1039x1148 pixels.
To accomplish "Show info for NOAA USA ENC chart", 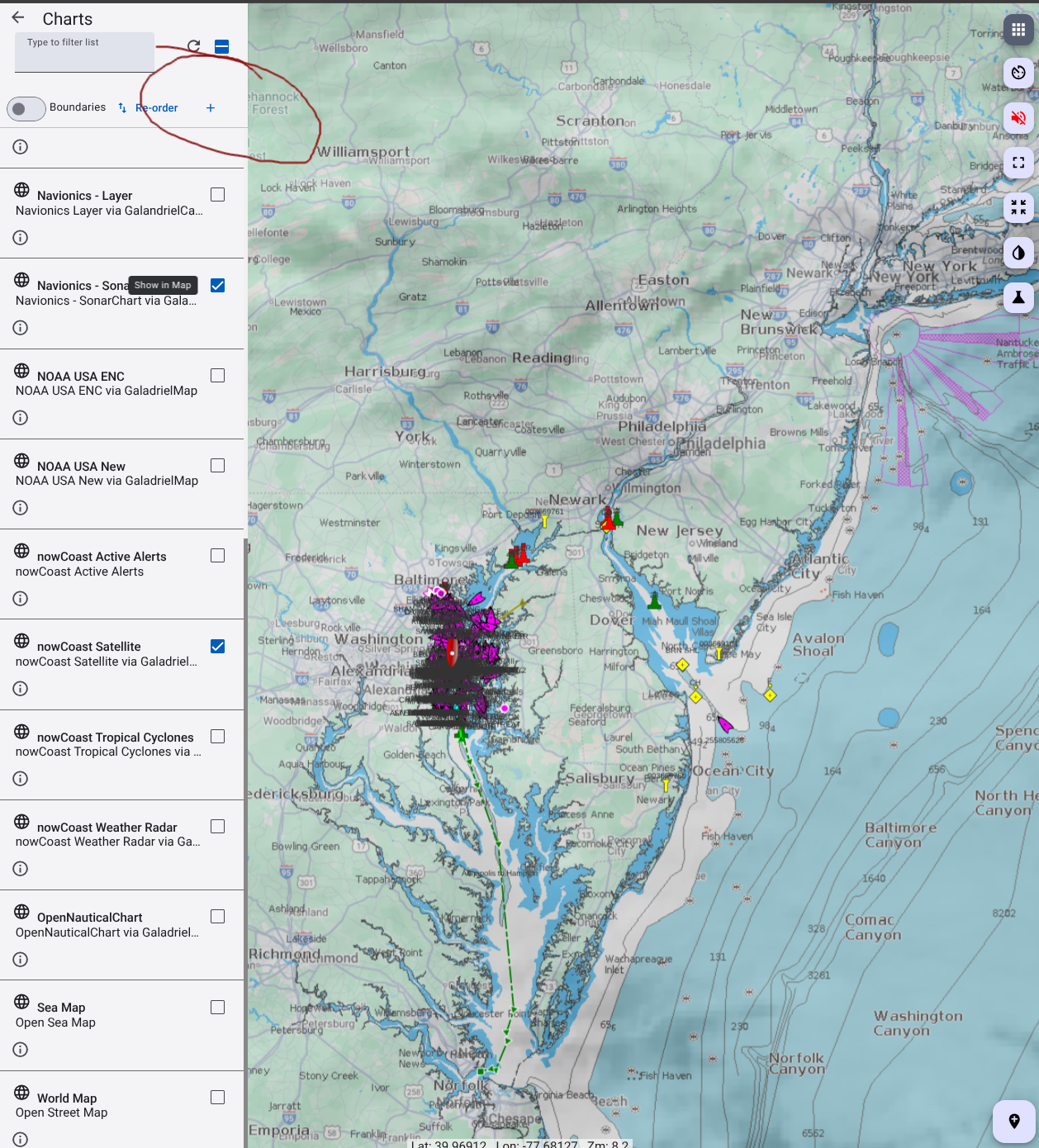I will 21,418.
